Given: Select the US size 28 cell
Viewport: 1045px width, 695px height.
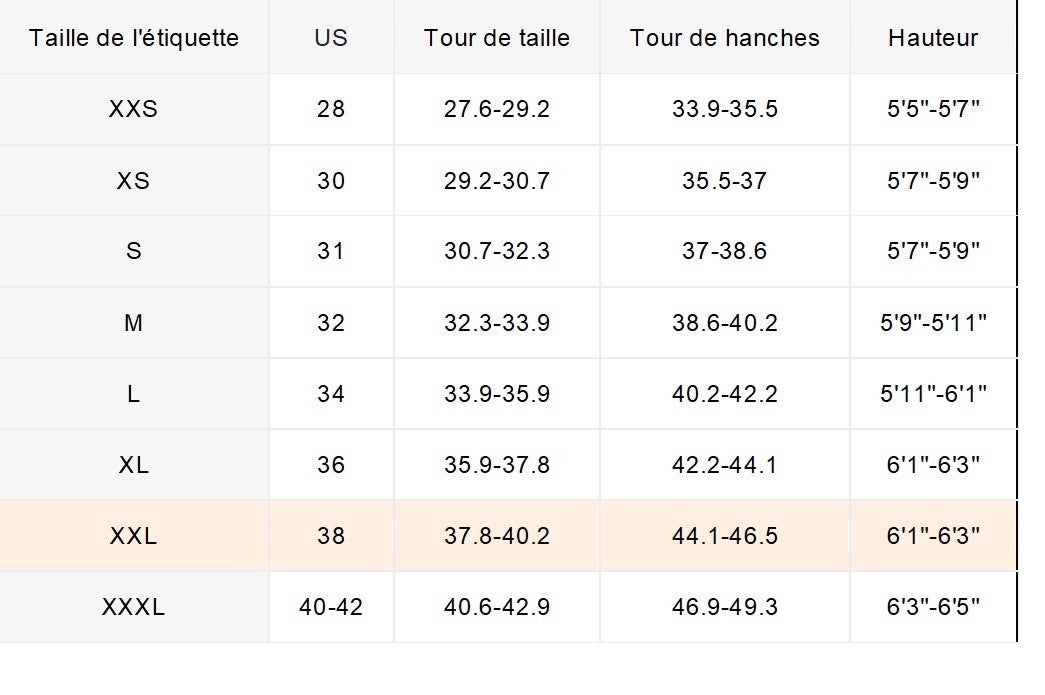Looking at the screenshot, I should 331,109.
